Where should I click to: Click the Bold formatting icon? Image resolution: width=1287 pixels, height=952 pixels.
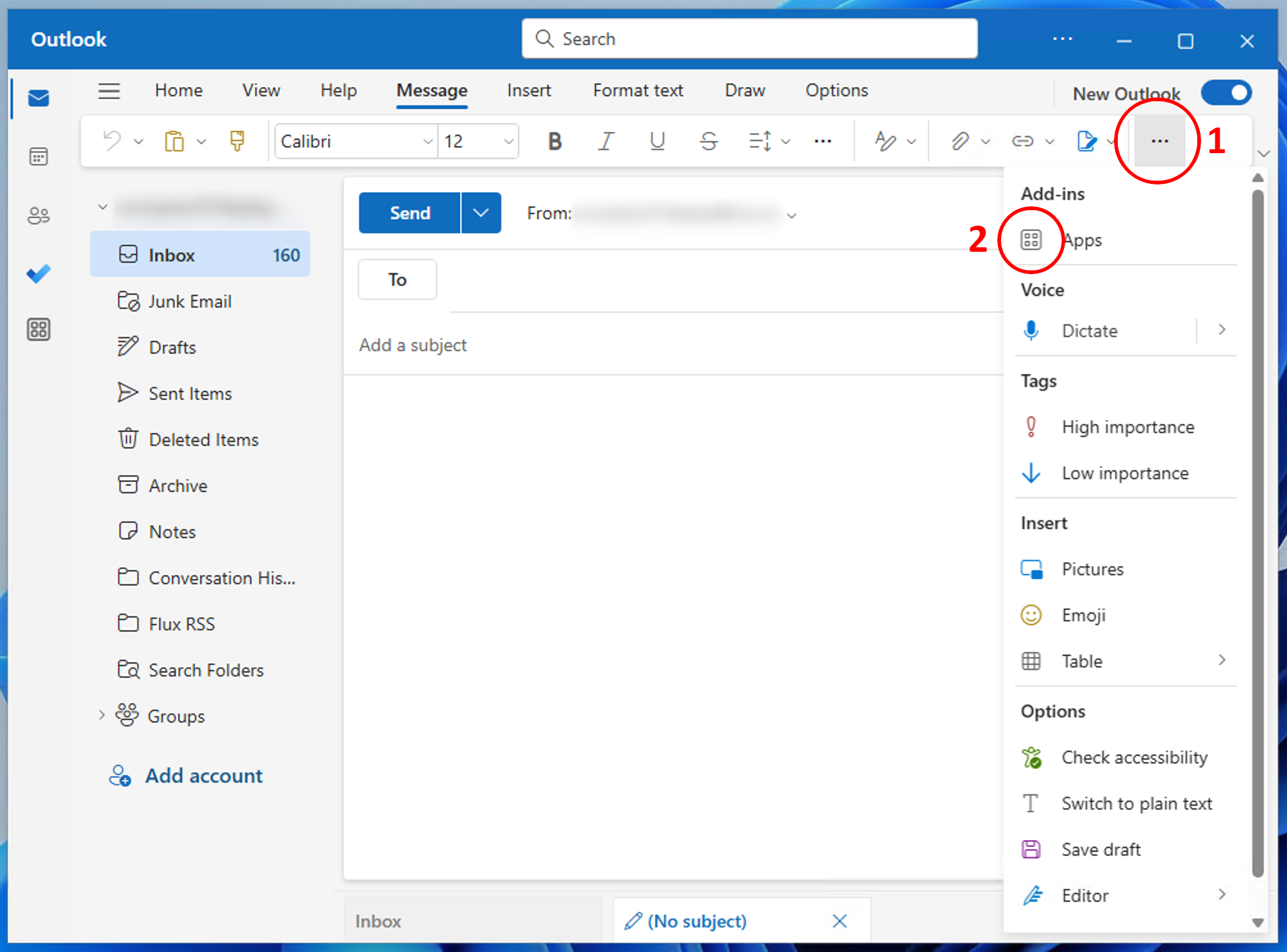555,141
